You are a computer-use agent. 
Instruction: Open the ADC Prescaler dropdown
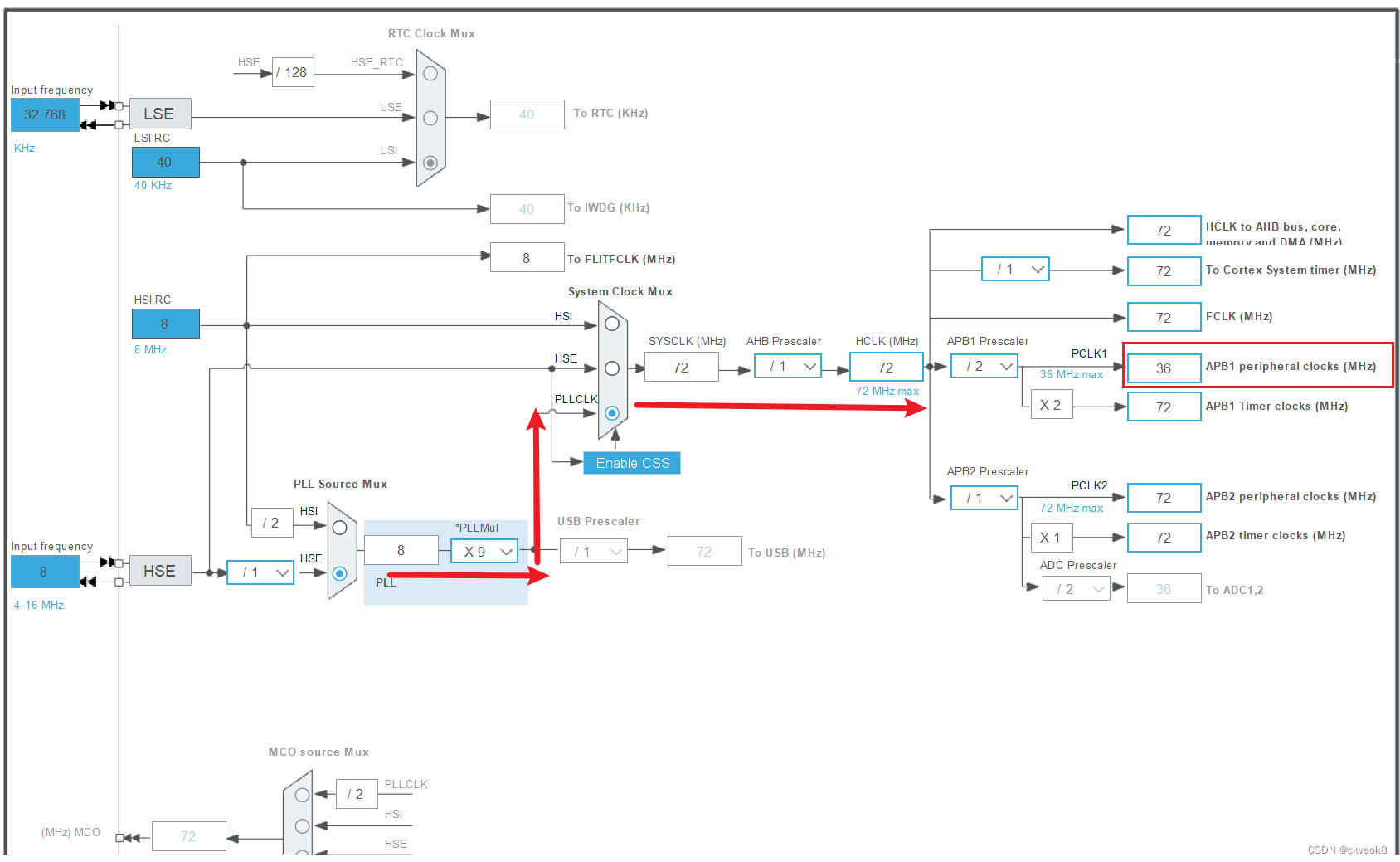pyautogui.click(x=1077, y=588)
